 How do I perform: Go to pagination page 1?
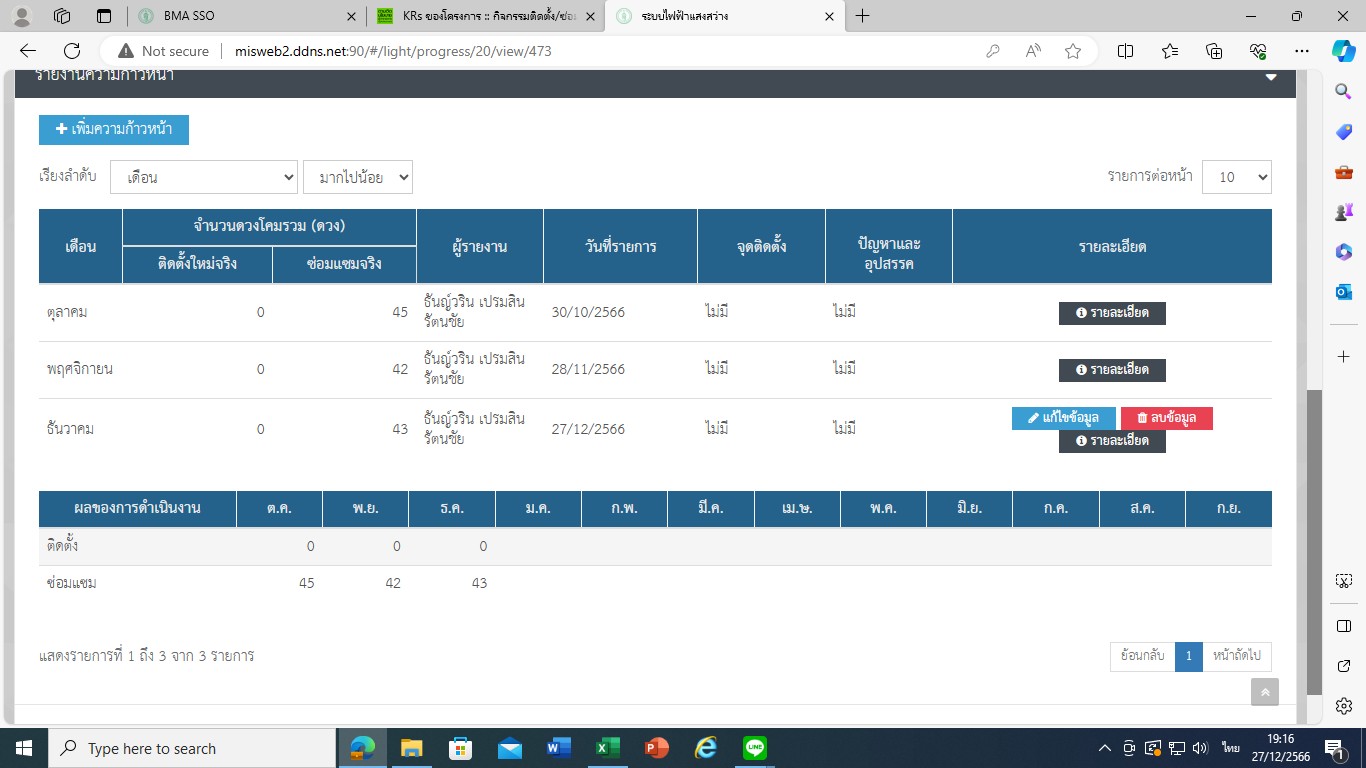coord(1188,656)
